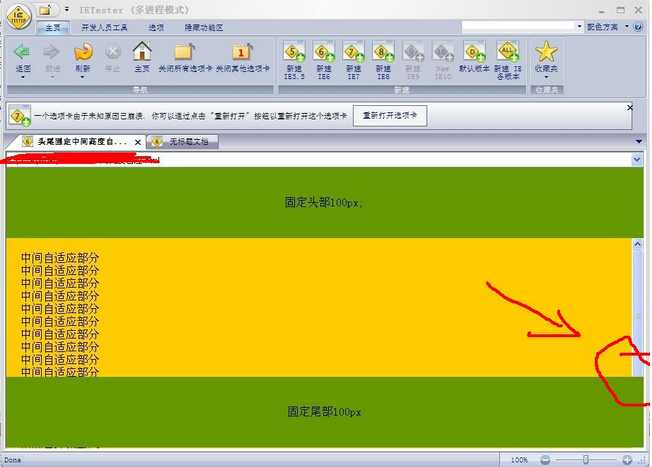Go back with the green Back arrow
652x467 pixels.
coord(22,52)
